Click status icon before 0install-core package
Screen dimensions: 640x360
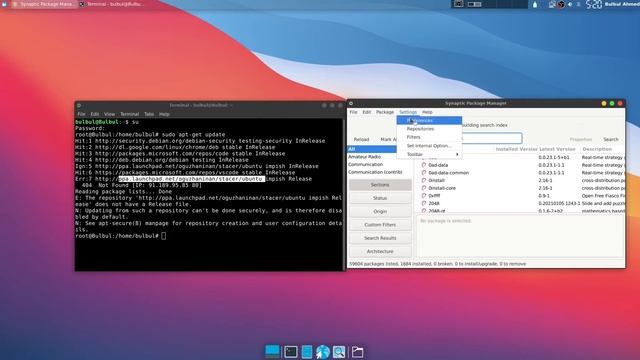(x=424, y=188)
